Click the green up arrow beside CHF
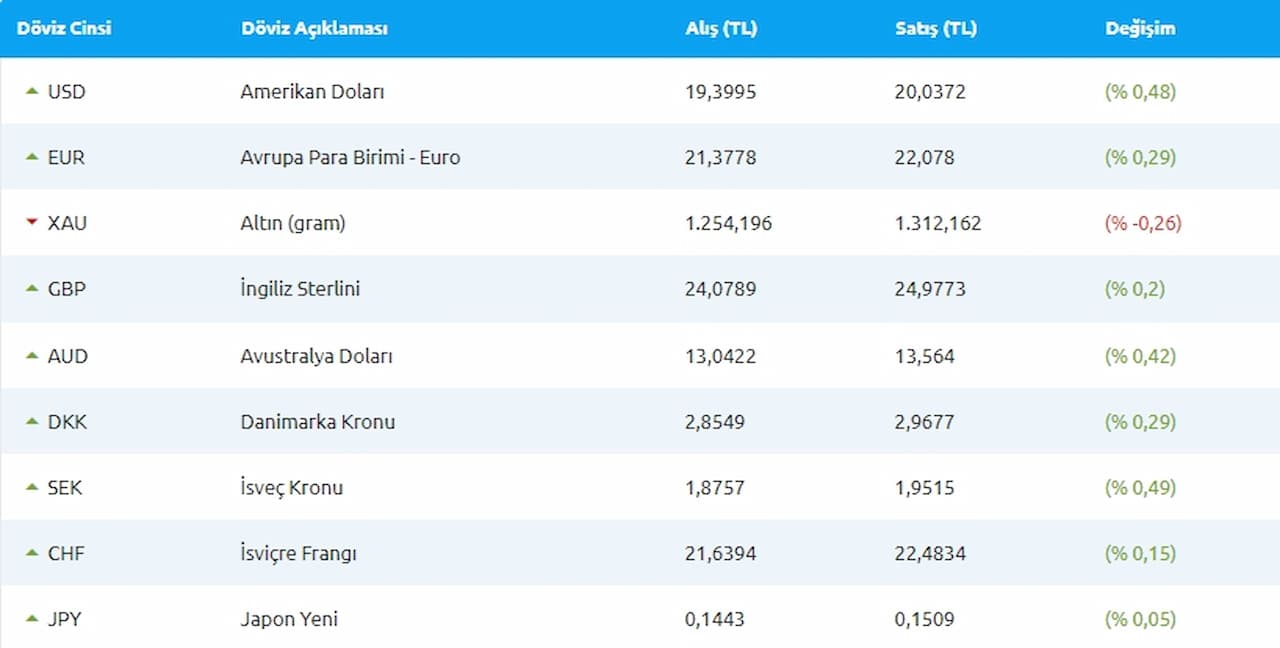Screen dimensions: 1280x648 (32, 553)
